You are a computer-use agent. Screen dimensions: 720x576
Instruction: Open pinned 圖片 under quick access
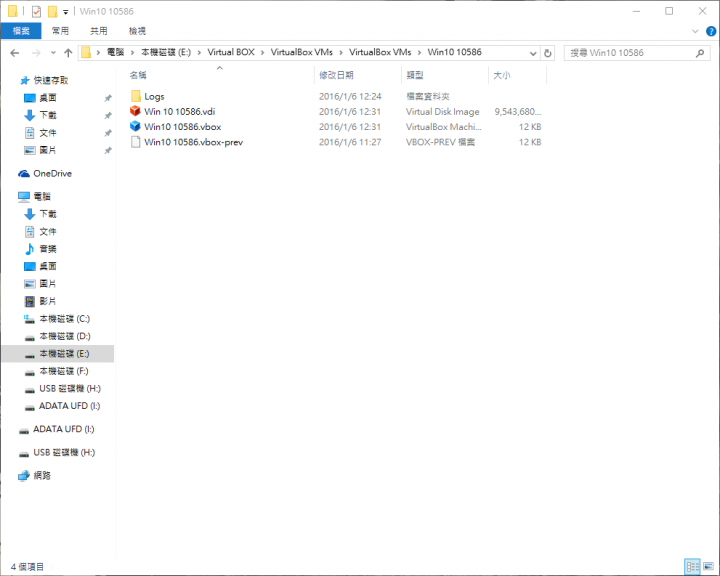point(48,150)
